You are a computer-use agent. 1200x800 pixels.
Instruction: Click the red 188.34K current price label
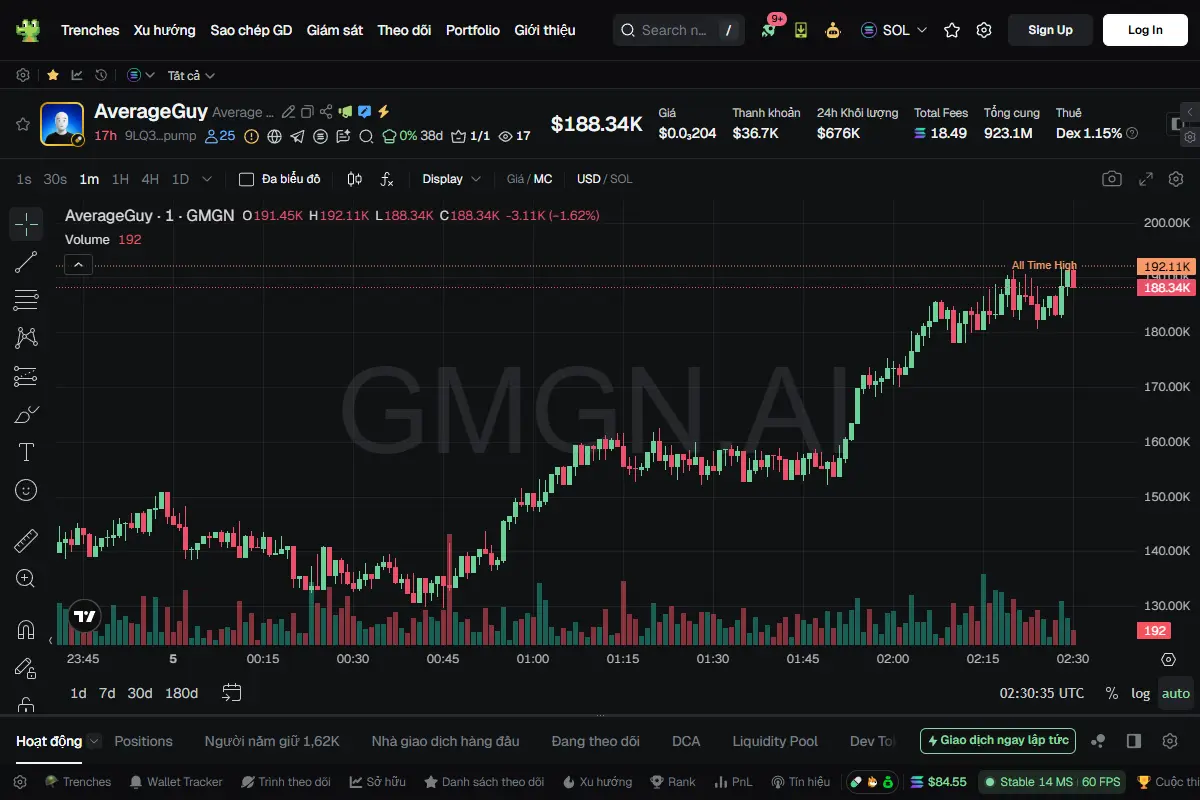1166,287
